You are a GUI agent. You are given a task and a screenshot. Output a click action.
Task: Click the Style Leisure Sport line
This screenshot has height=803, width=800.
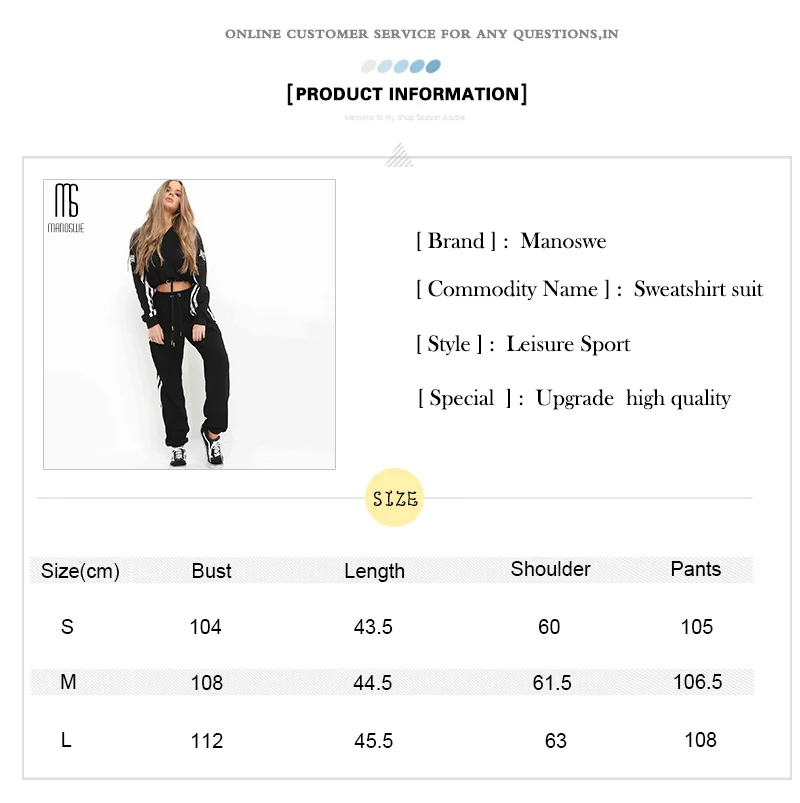coord(523,344)
